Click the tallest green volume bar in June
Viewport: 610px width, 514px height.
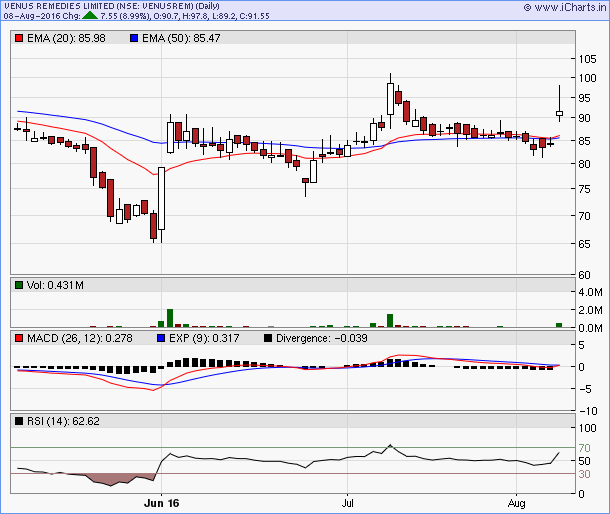[x=170, y=318]
